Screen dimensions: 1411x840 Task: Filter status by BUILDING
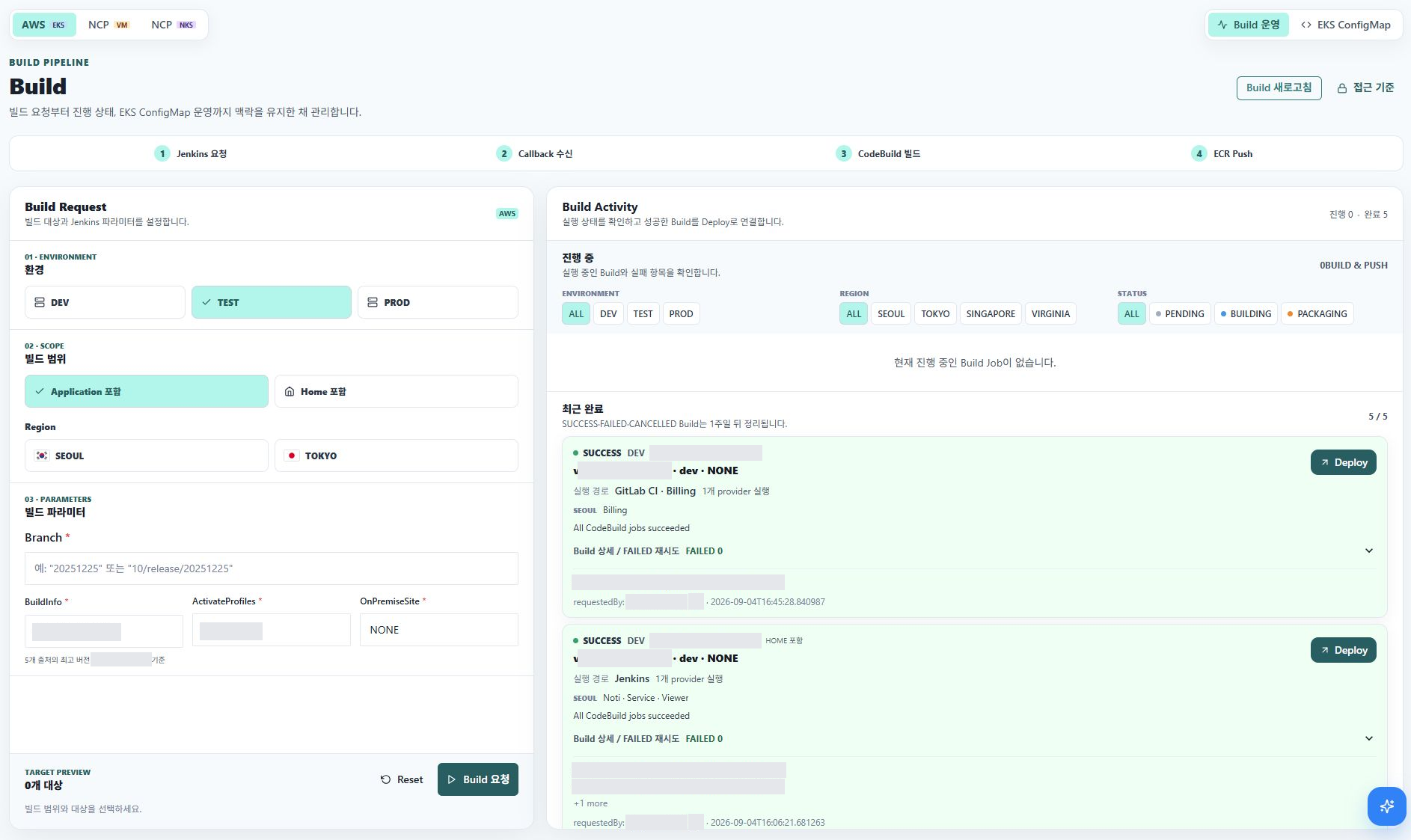pyautogui.click(x=1246, y=313)
